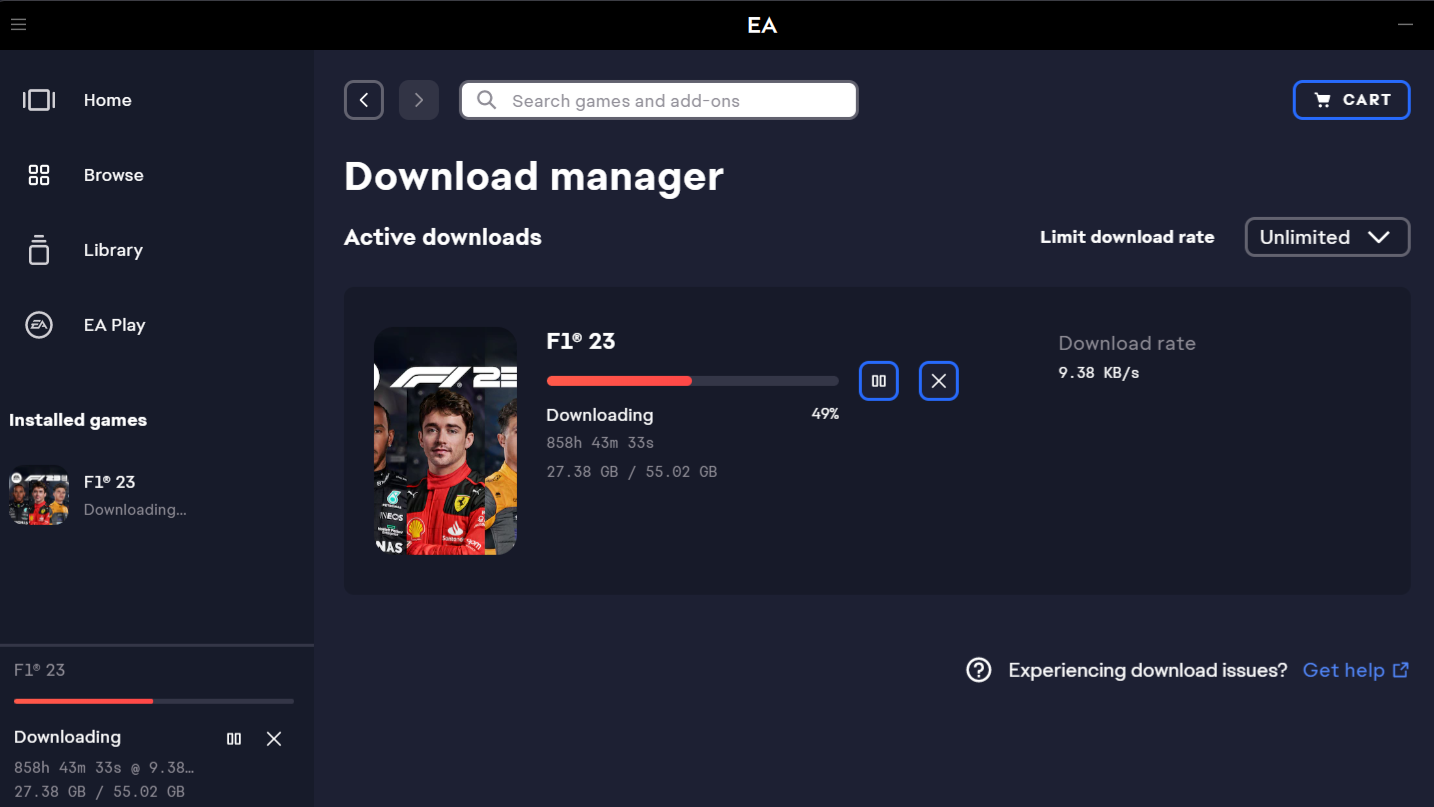This screenshot has width=1434, height=807.
Task: Click the search magnifier icon
Action: (x=487, y=100)
